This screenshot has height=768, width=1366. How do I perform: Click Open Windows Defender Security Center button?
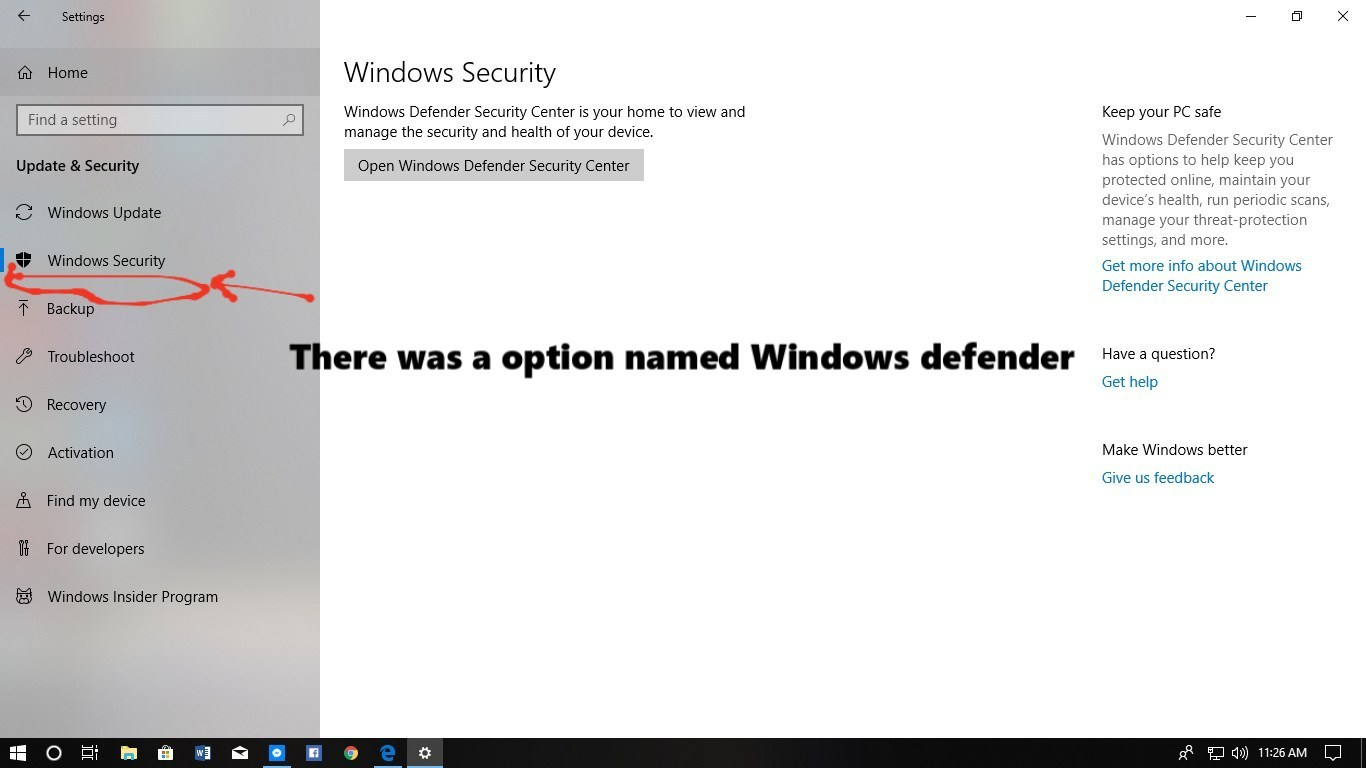click(x=494, y=166)
